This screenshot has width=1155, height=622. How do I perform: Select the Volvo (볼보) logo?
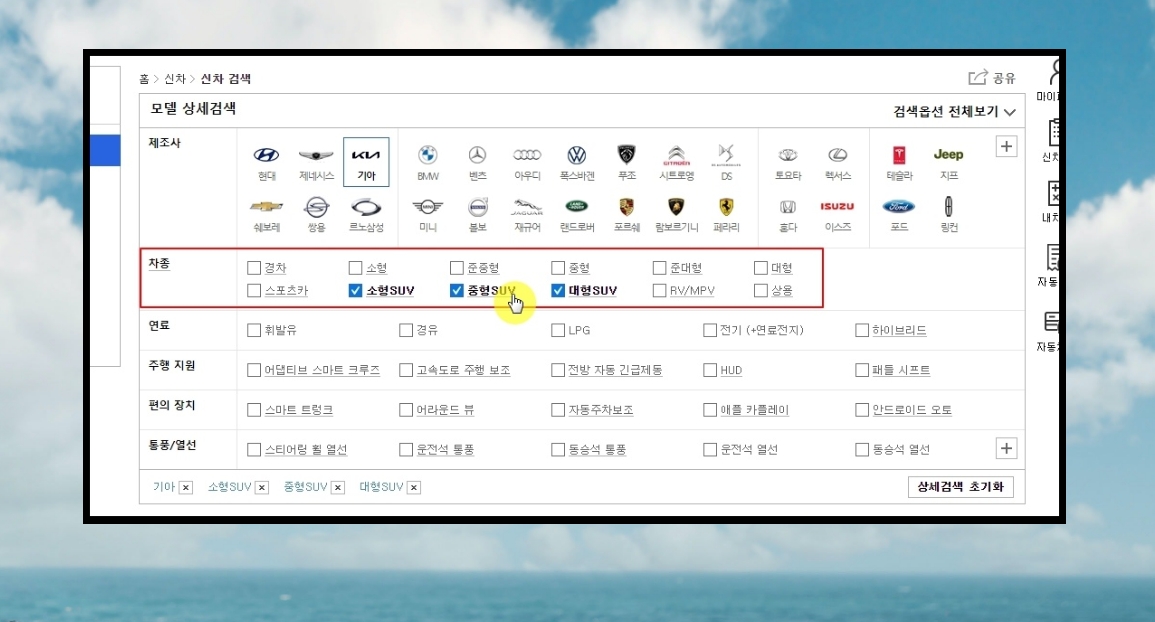(477, 207)
